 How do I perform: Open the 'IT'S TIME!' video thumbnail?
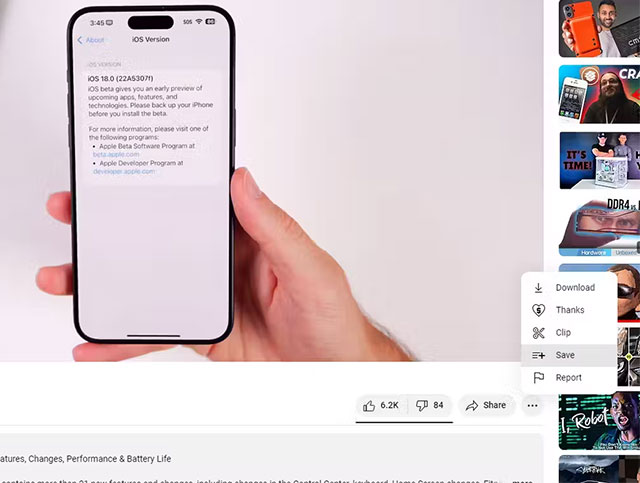point(599,160)
